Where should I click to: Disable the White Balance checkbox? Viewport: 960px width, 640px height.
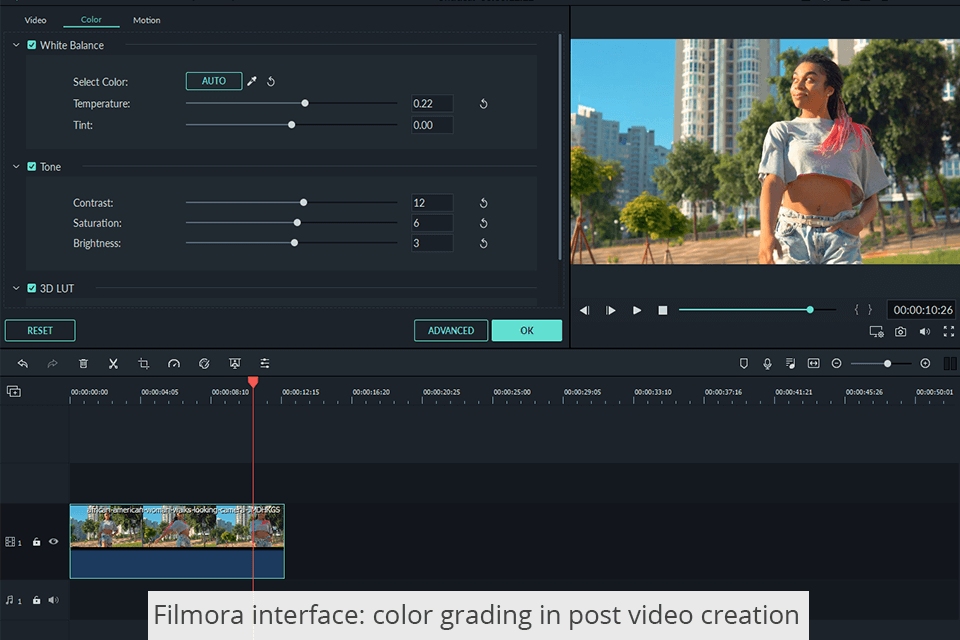point(32,45)
